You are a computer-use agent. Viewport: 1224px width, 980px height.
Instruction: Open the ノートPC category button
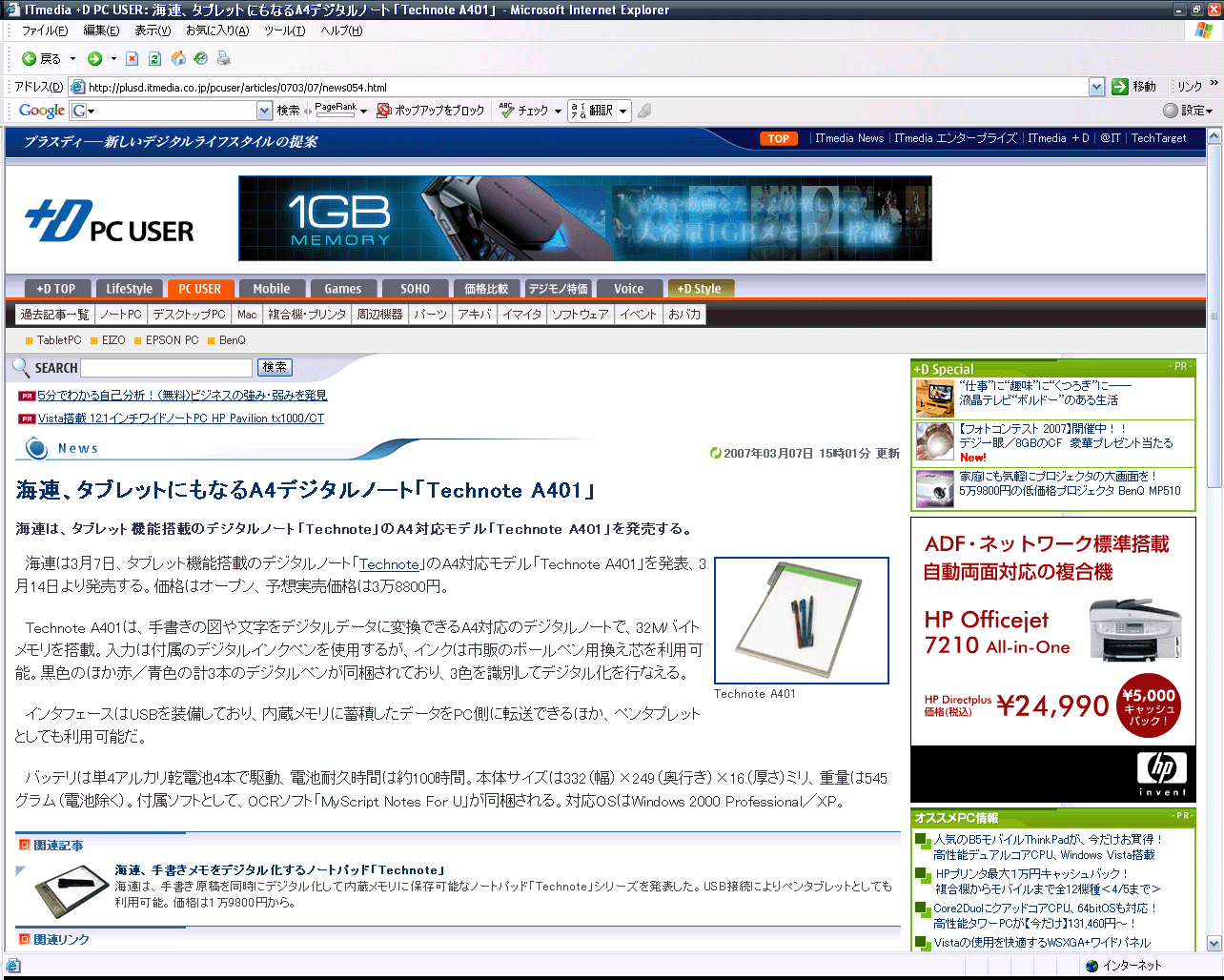(x=121, y=315)
